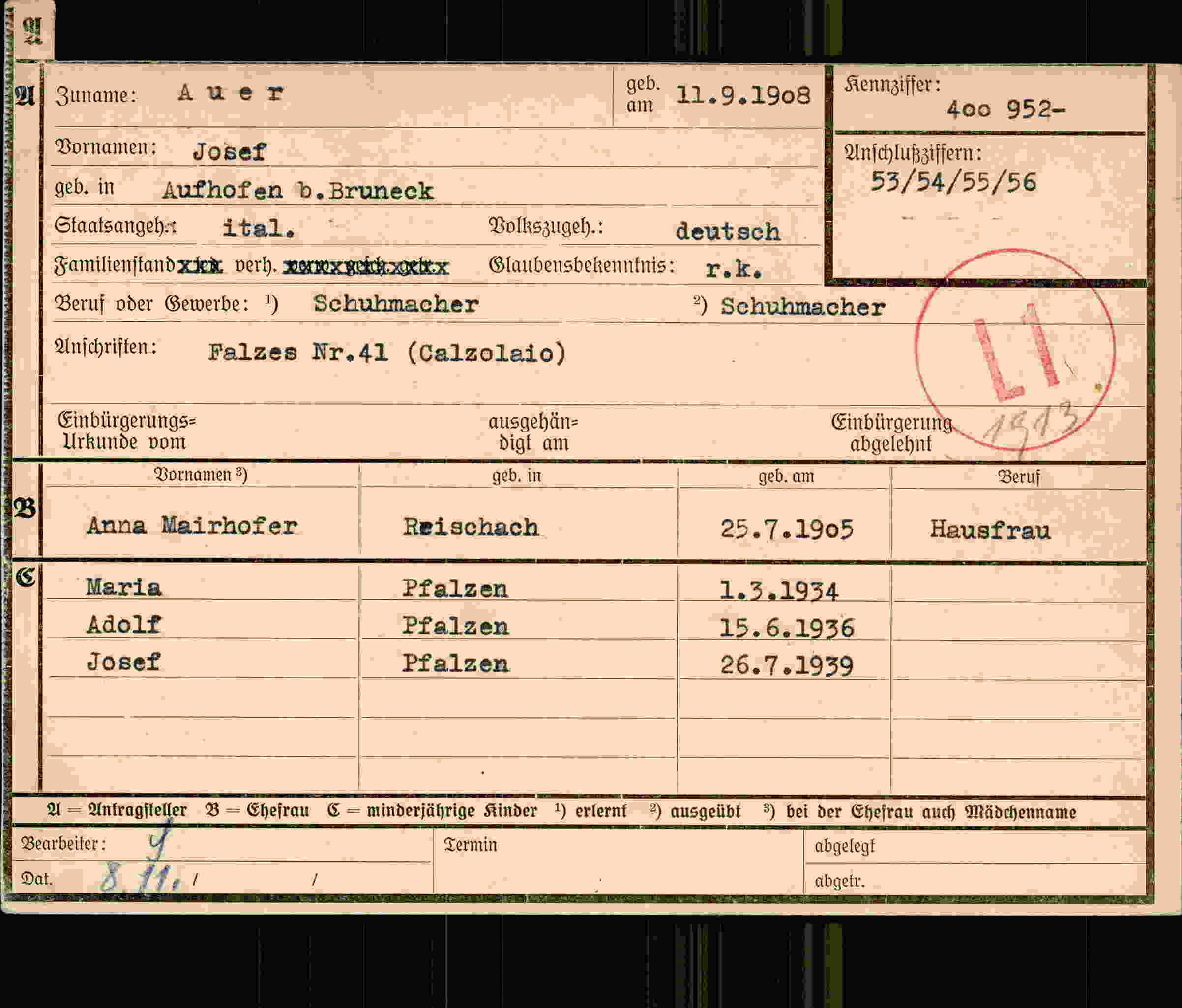Click 'Pfalzen' in the Adolf row
The width and height of the screenshot is (1182, 1008).
[x=455, y=627]
